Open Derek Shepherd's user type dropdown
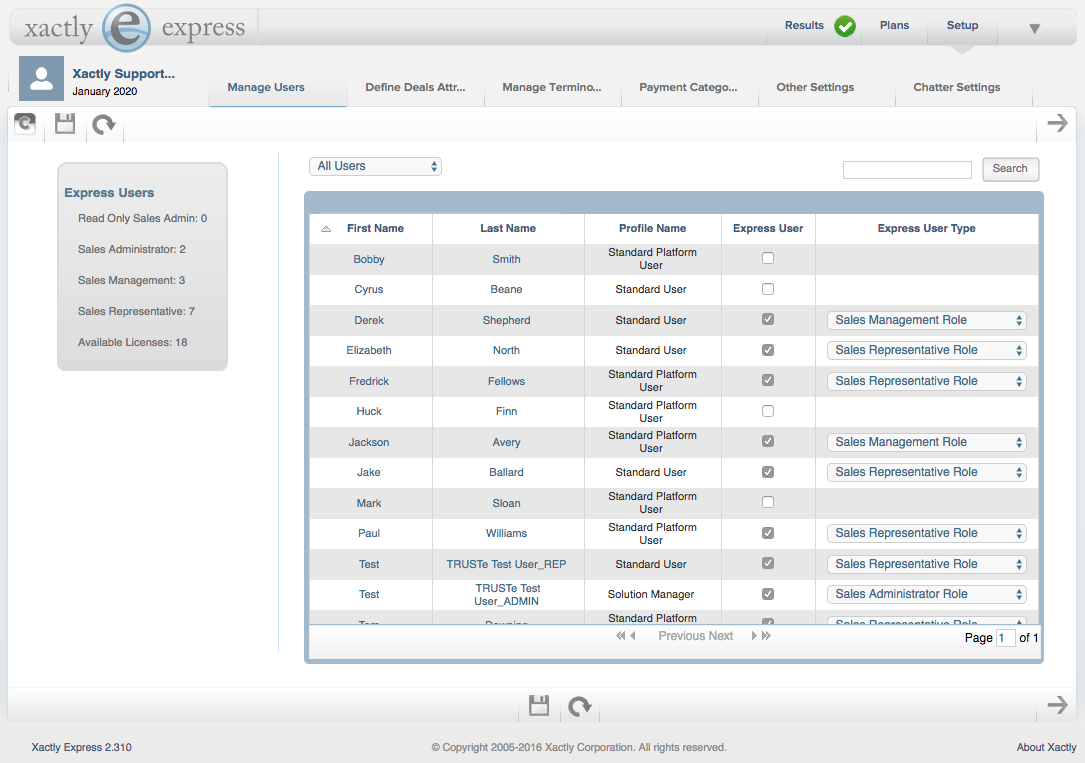This screenshot has height=763, width=1085. pyautogui.click(x=927, y=320)
